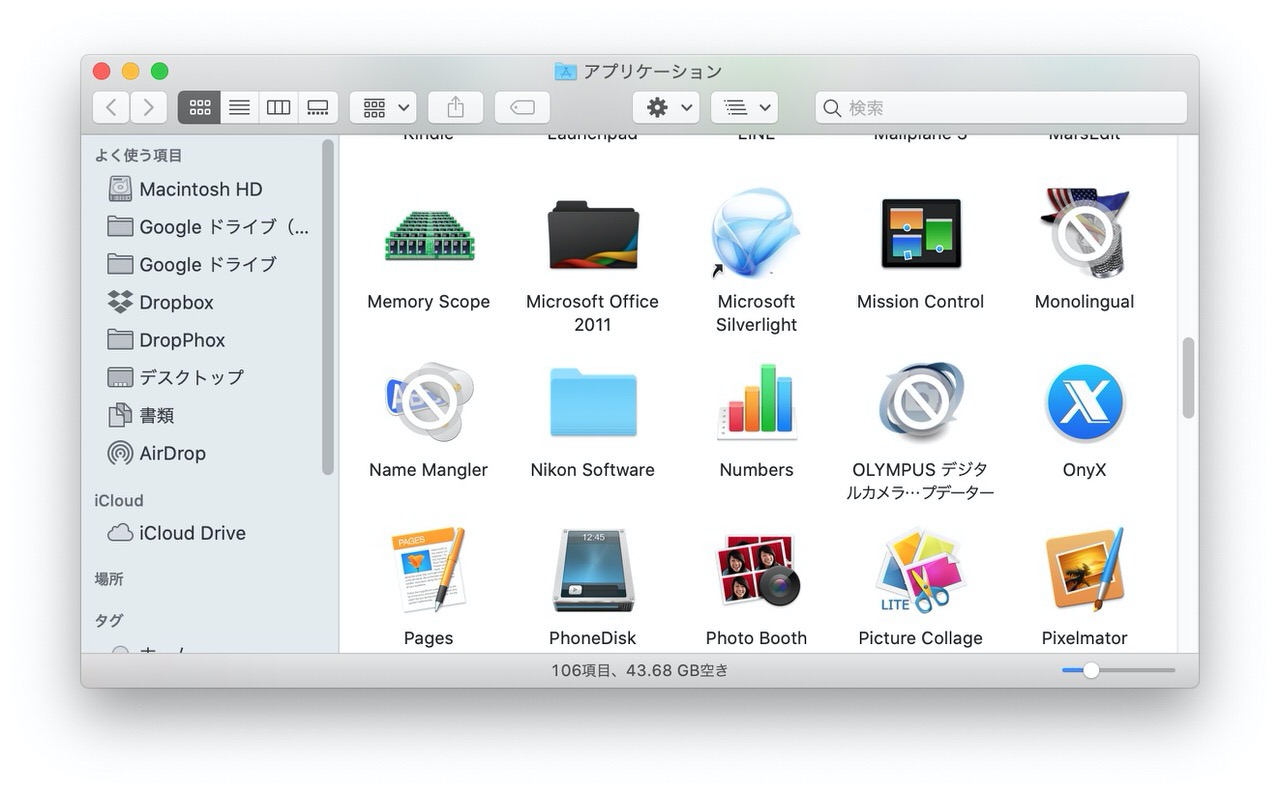Select the Numbers app icon
The image size is (1280, 795).
pyautogui.click(x=757, y=402)
